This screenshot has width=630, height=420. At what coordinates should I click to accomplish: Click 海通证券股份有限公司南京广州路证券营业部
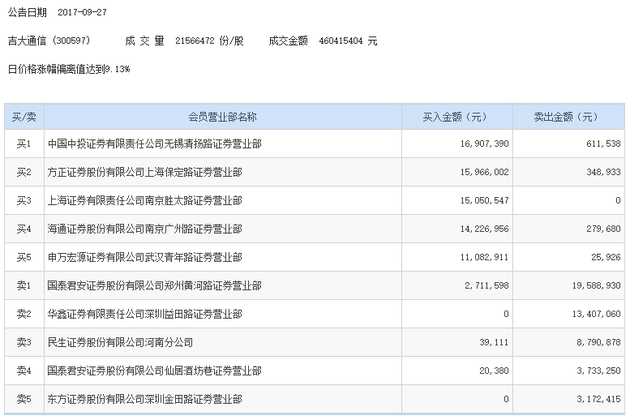[145, 229]
